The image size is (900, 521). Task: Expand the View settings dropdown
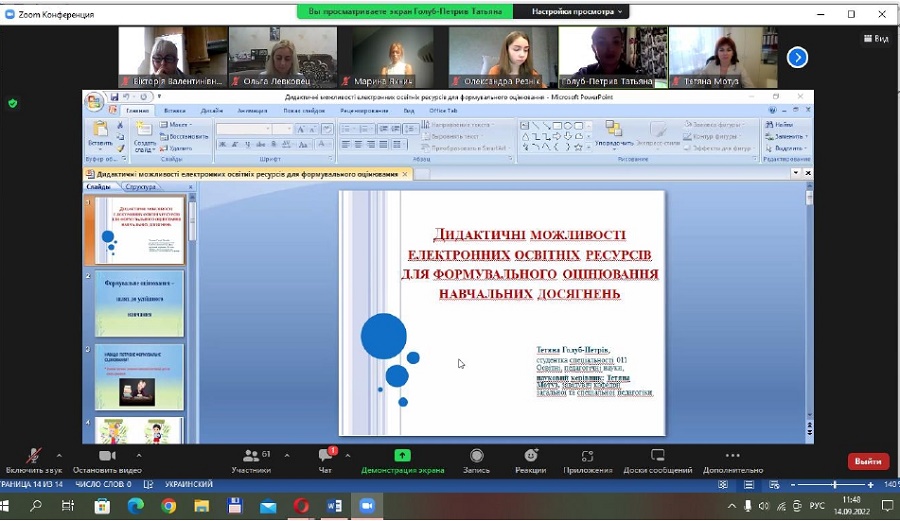click(x=578, y=12)
